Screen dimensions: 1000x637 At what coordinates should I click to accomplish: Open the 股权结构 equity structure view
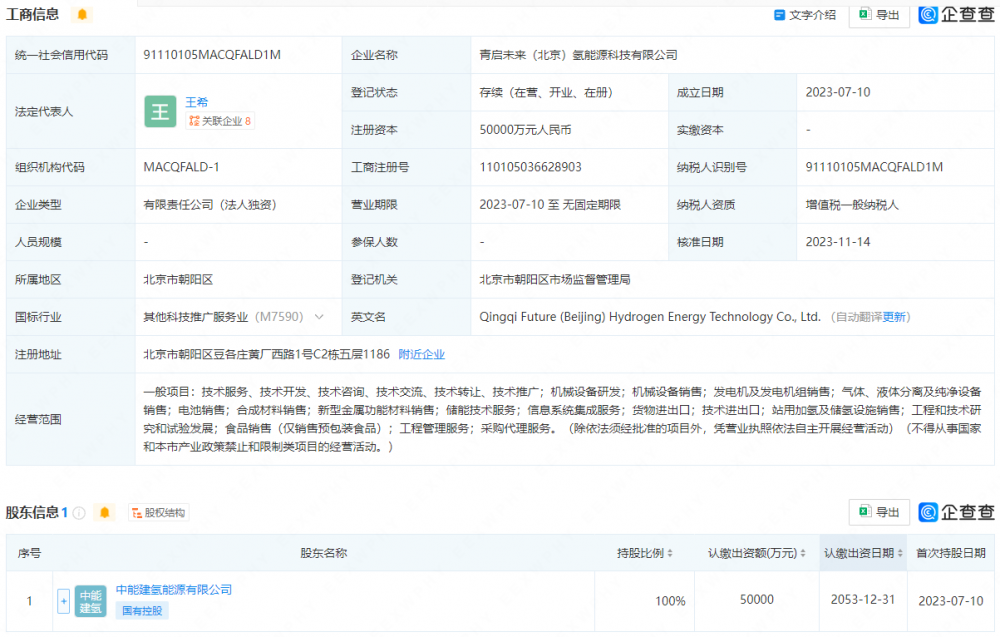click(158, 513)
